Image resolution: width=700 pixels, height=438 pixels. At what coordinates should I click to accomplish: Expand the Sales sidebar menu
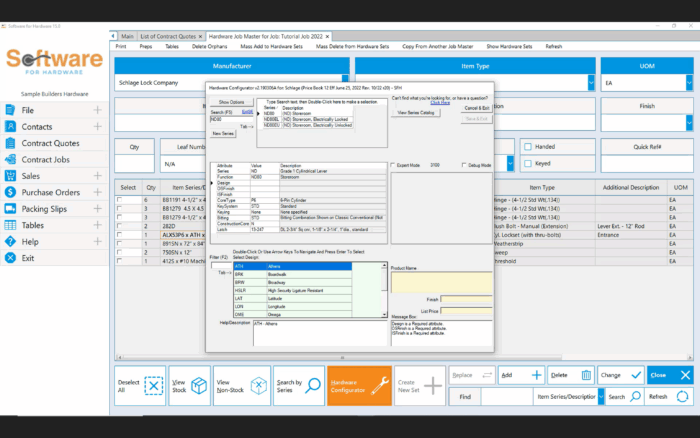(x=97, y=174)
